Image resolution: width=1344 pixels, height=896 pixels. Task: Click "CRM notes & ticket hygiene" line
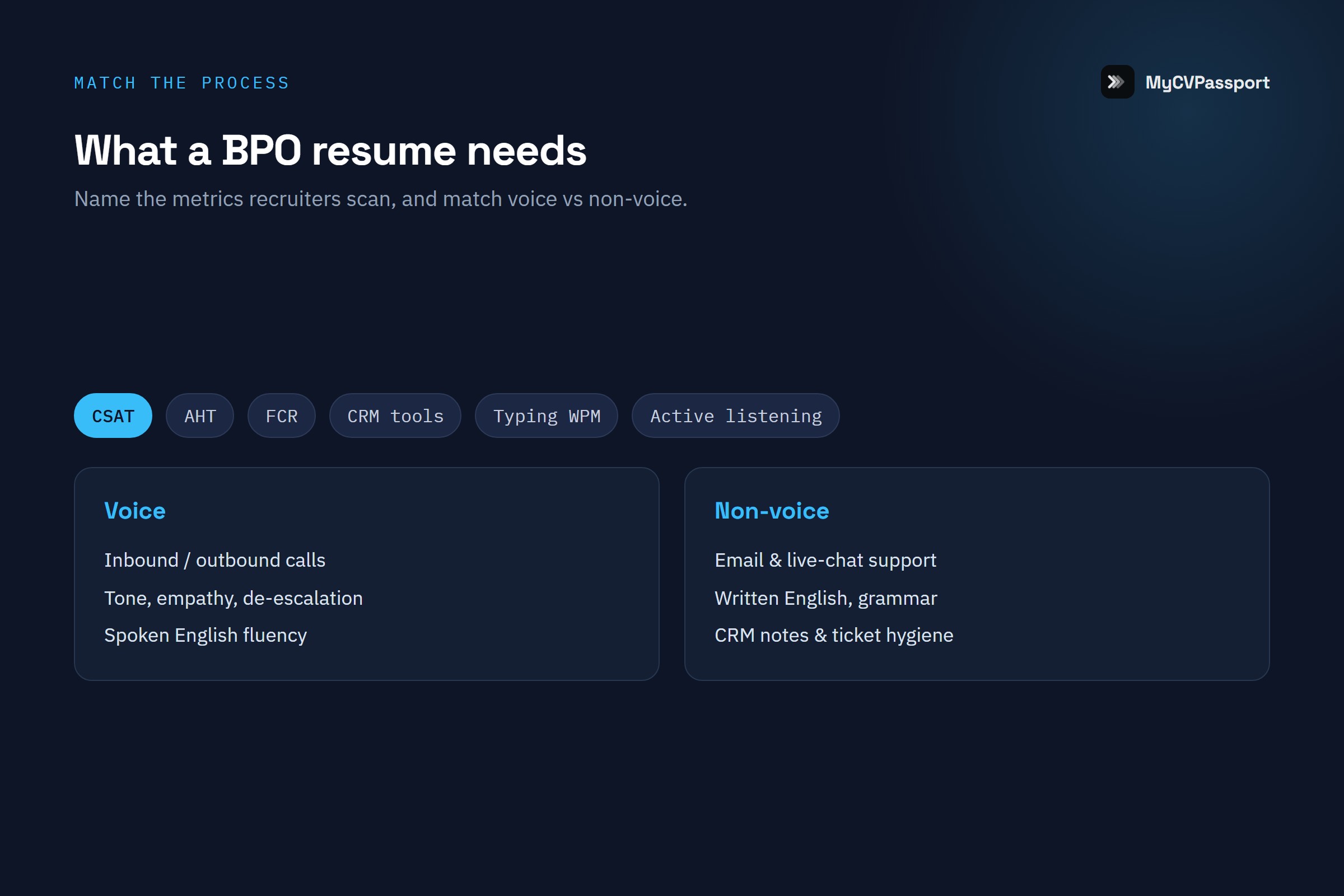[834, 636]
